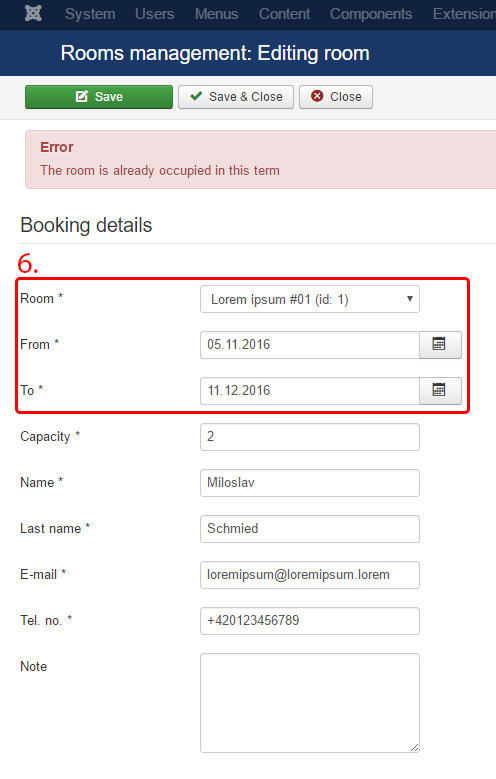Click the Close button in toolbar
The height and width of the screenshot is (779, 496).
coord(336,96)
